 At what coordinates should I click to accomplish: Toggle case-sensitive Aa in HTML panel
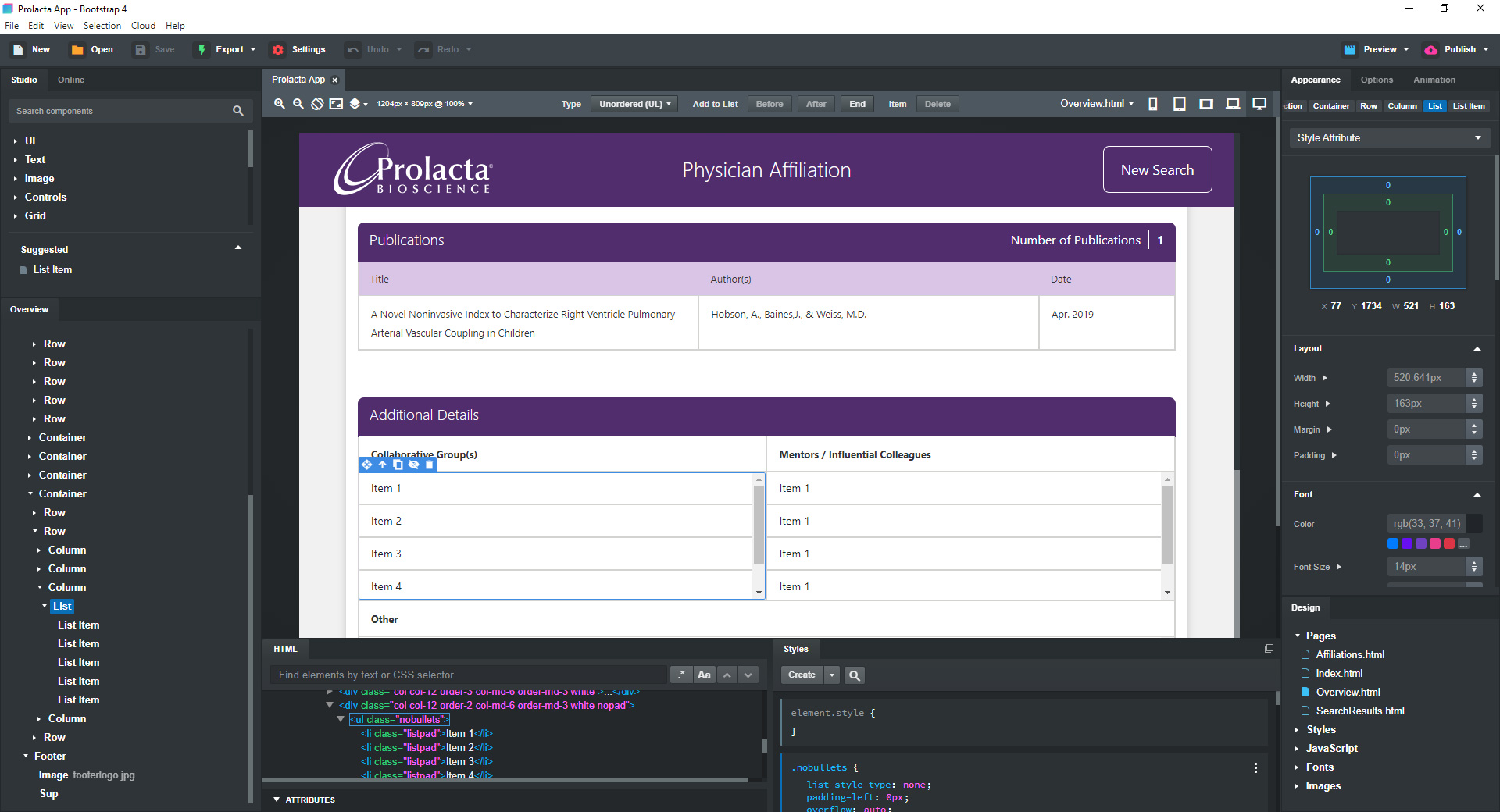click(x=704, y=675)
